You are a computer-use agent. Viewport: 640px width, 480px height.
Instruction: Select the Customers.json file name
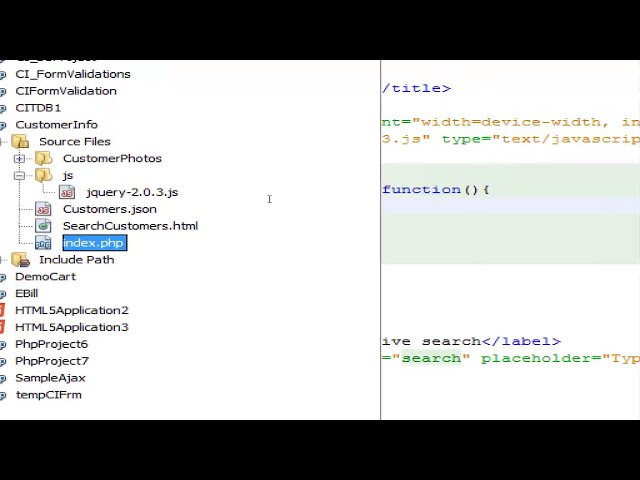[110, 209]
